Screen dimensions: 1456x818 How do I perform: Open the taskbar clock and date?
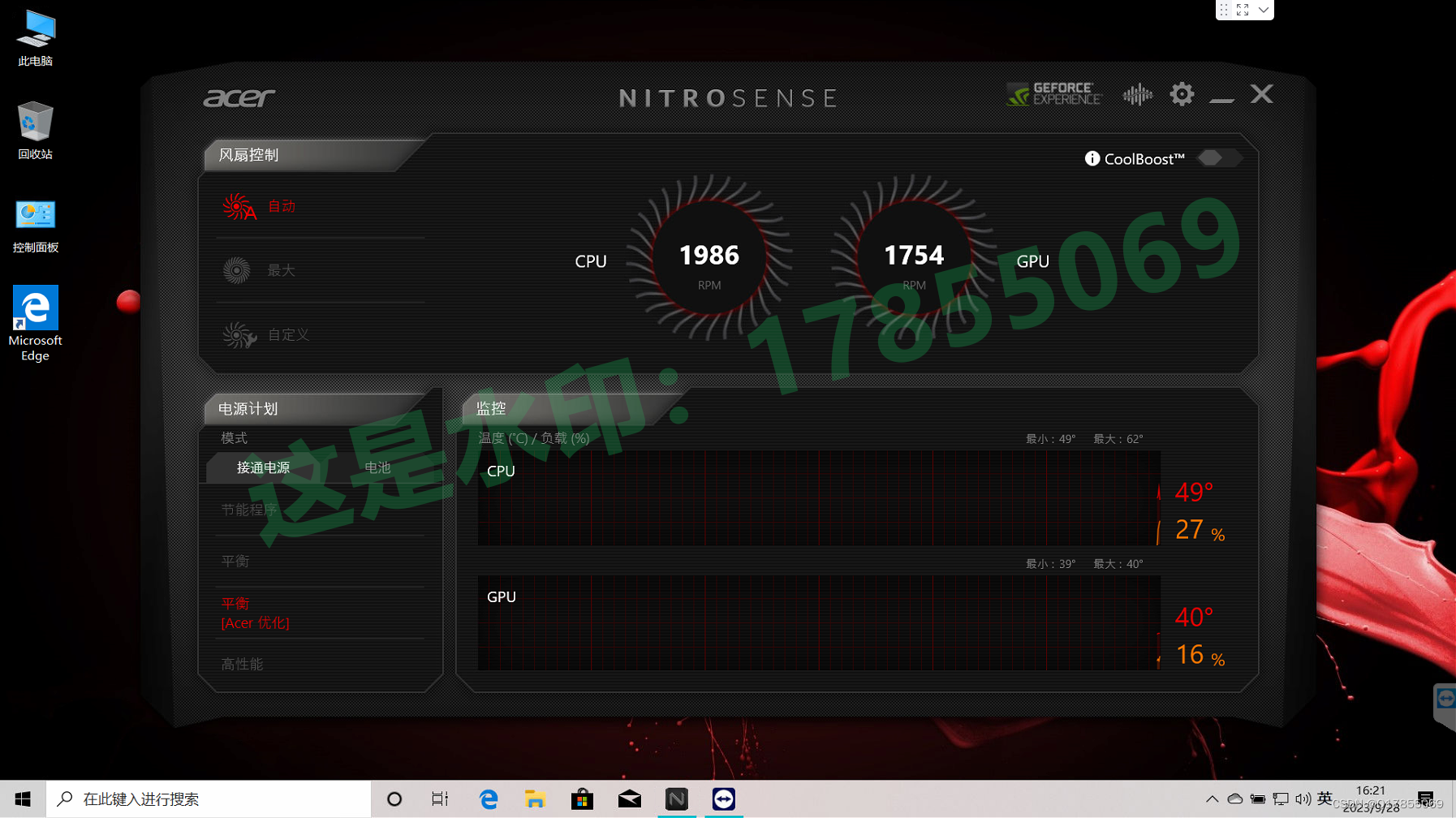coord(1371,799)
